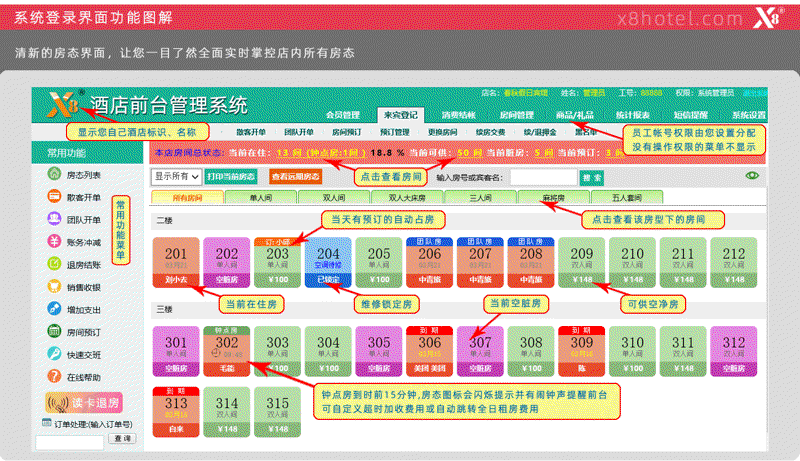Select room 315 tile
The image size is (800, 461).
[x=278, y=412]
